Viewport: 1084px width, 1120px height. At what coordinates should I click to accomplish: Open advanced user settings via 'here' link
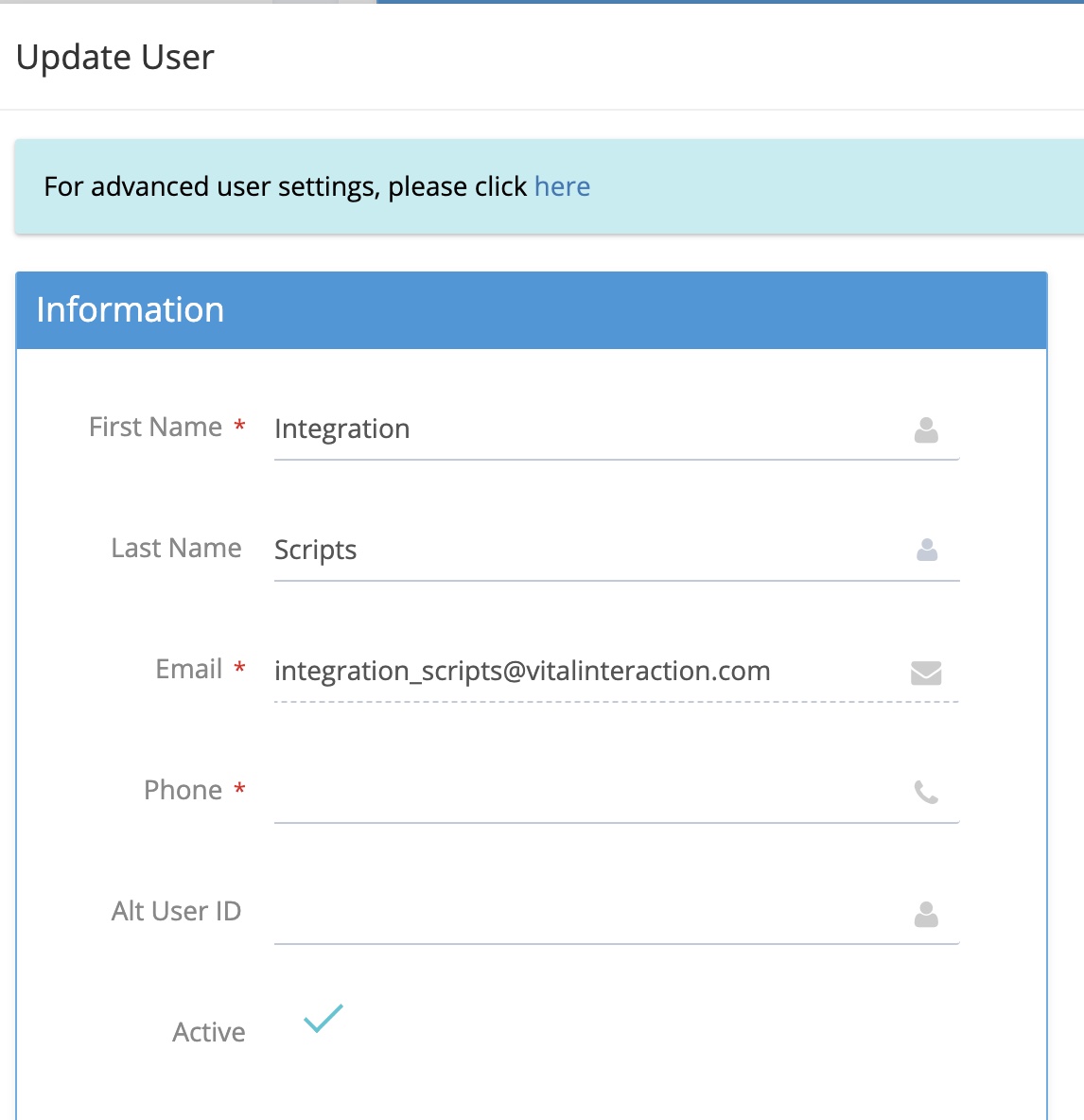click(562, 186)
